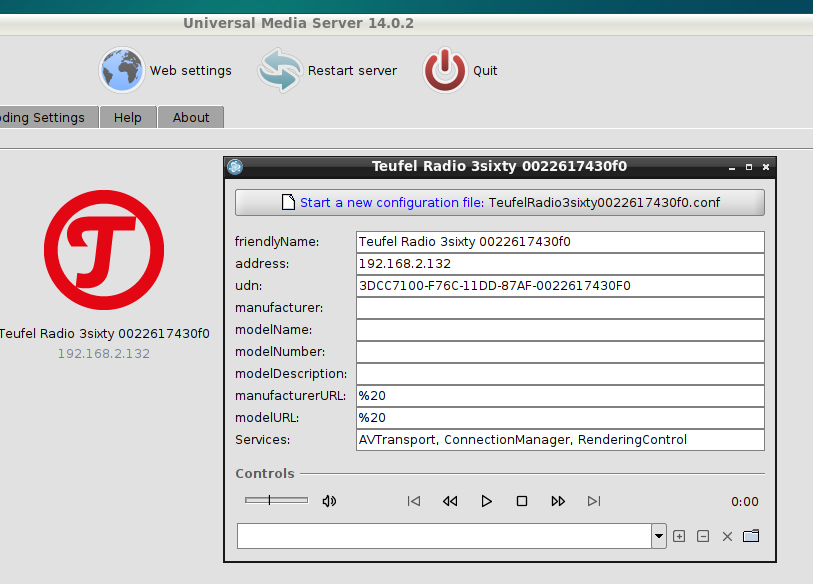
Task: Click the empty modelNumber field
Action: pyautogui.click(x=560, y=352)
